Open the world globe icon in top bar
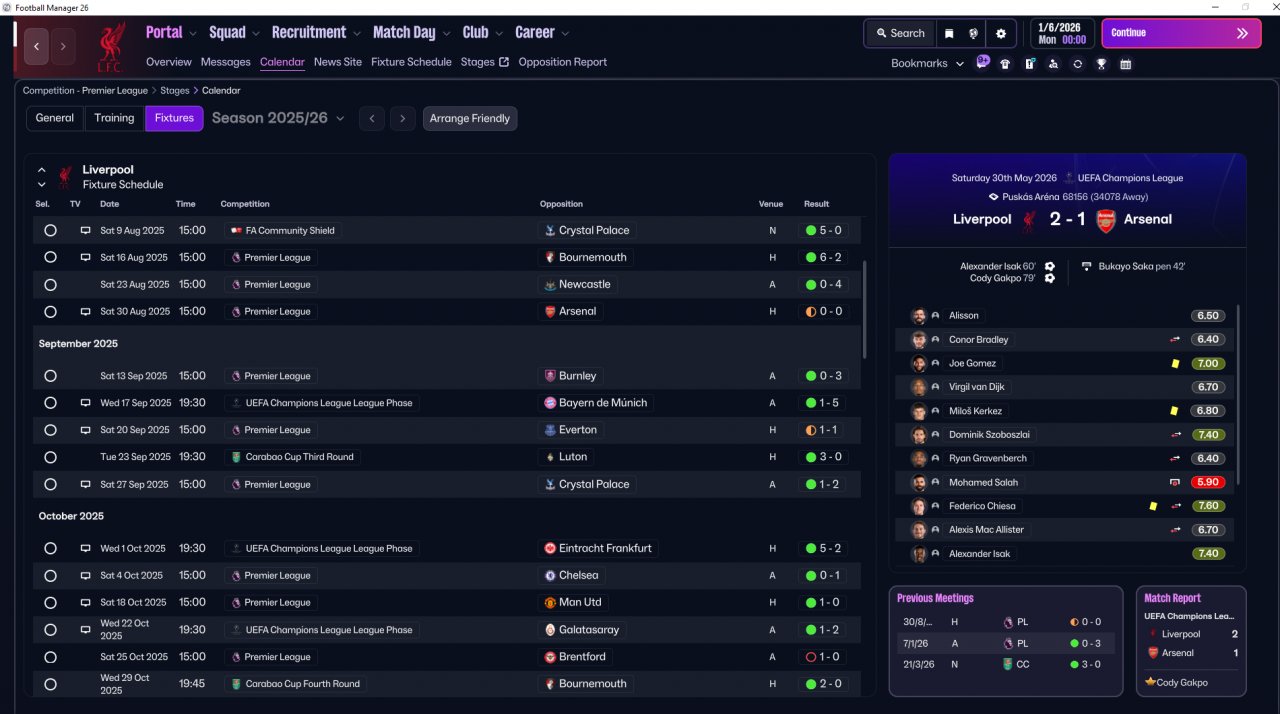The height and width of the screenshot is (714, 1280). (973, 33)
